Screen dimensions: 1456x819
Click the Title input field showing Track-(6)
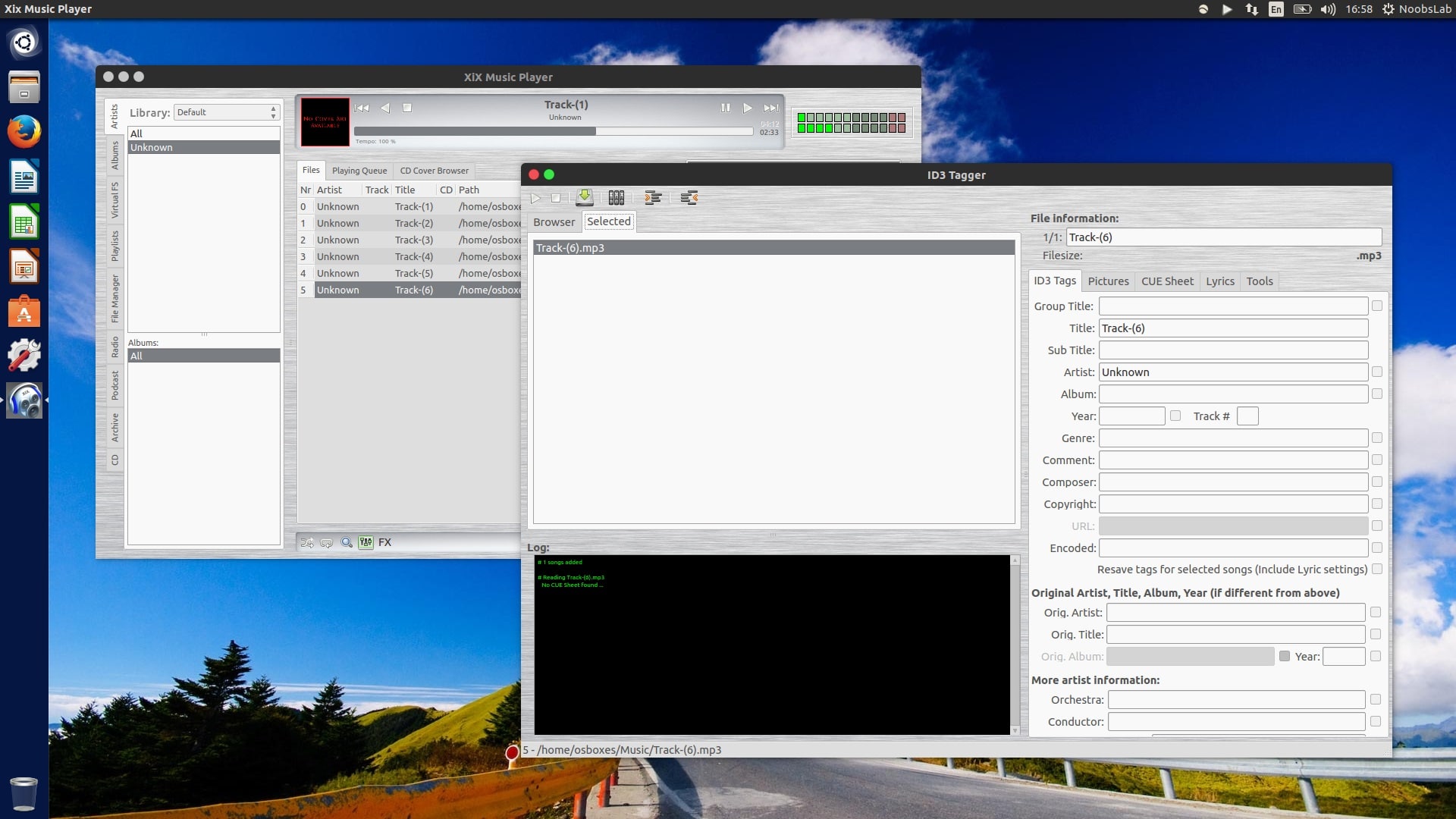[x=1233, y=328]
